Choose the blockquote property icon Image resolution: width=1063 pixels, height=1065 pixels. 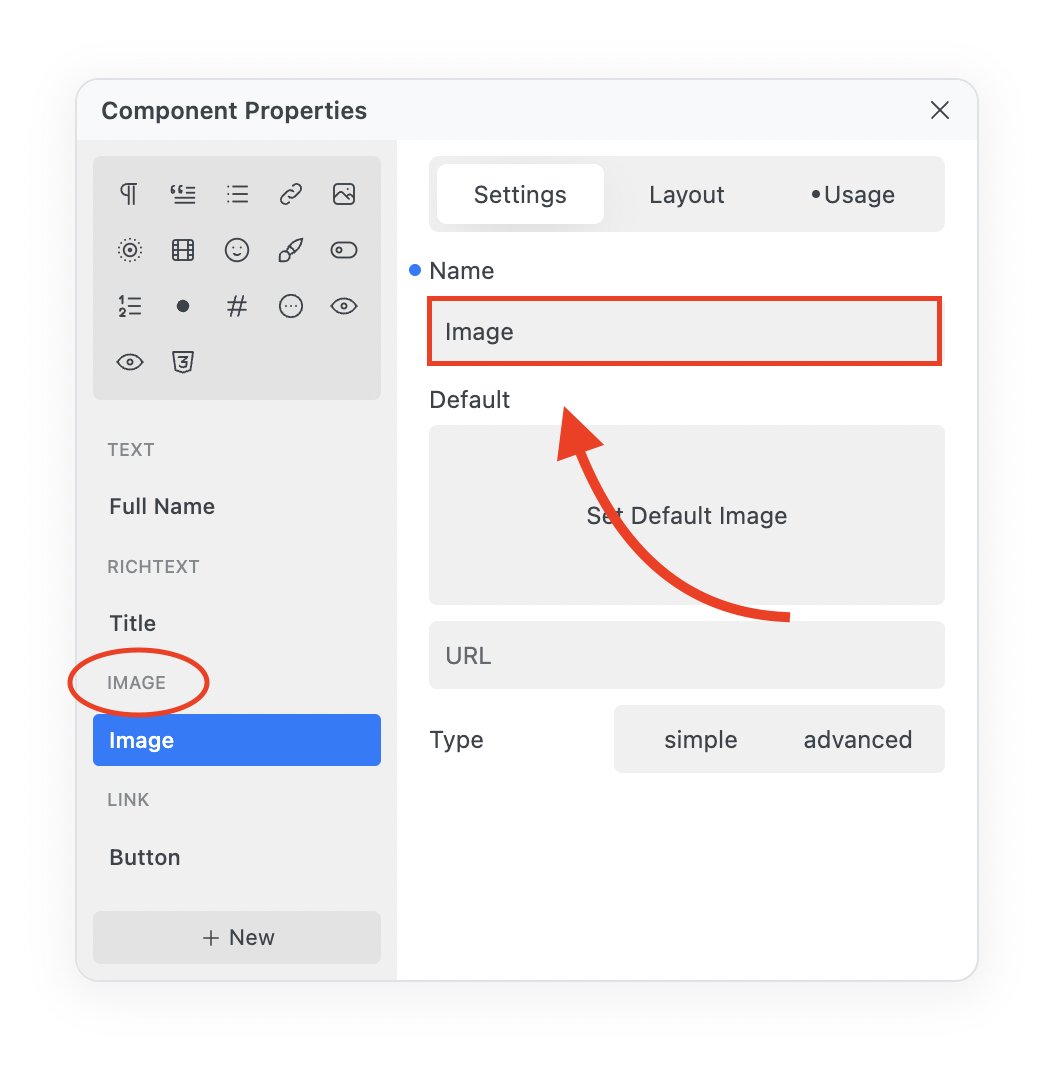183,194
